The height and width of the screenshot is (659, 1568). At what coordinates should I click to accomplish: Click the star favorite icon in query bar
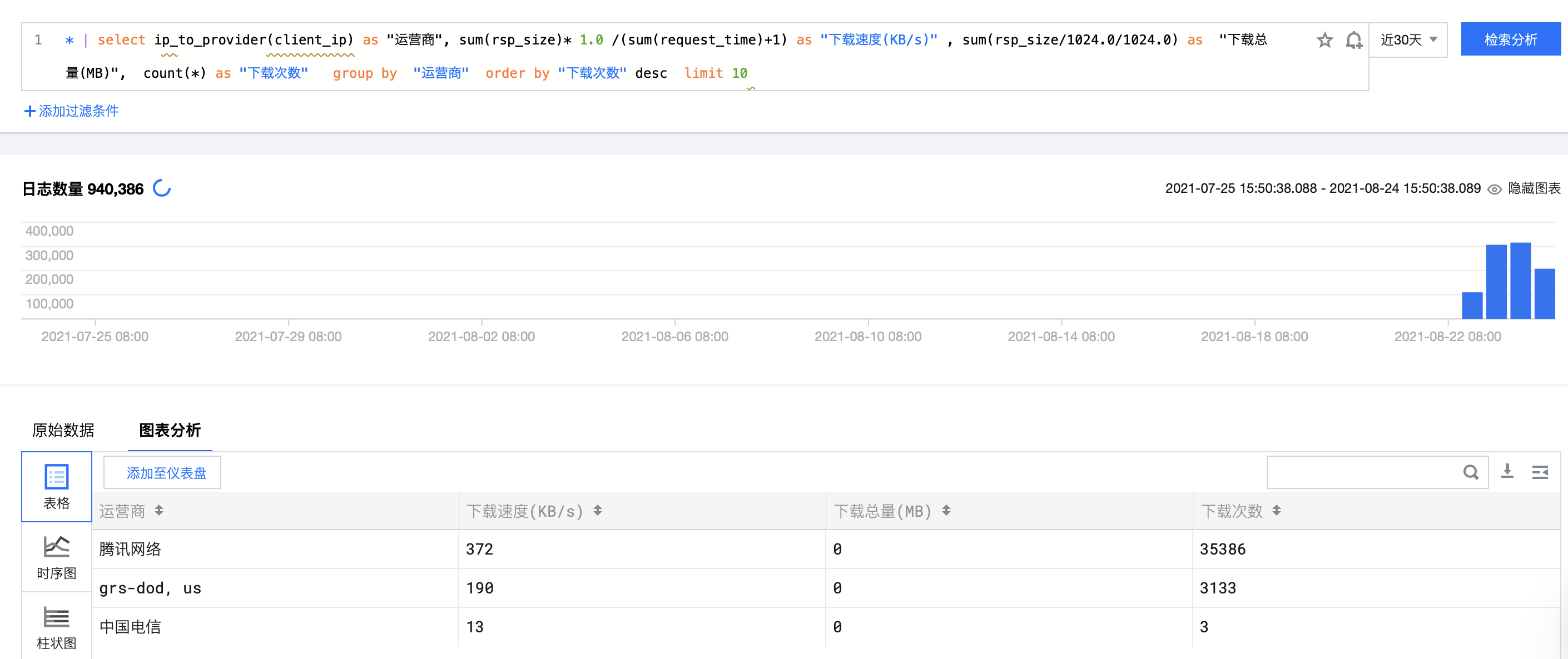click(x=1324, y=40)
